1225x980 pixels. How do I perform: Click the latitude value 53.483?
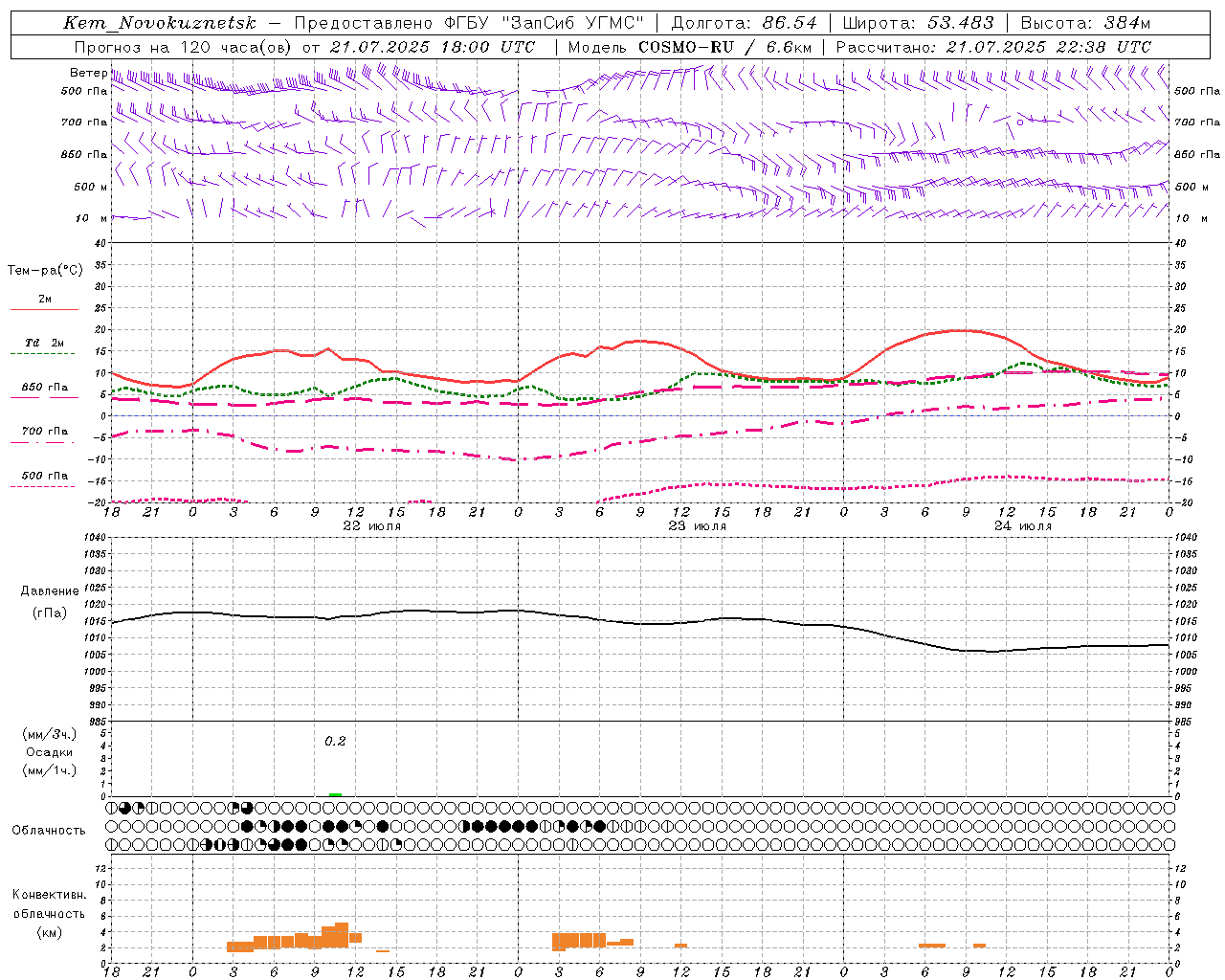pos(961,23)
